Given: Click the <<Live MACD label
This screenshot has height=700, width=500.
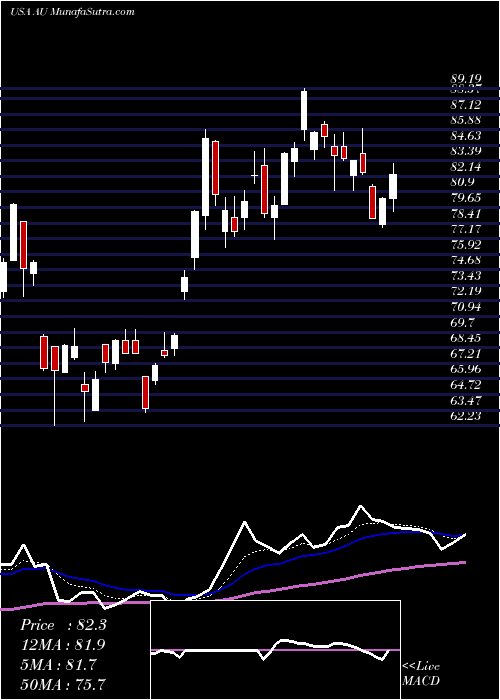Looking at the screenshot, I should [x=421, y=674].
